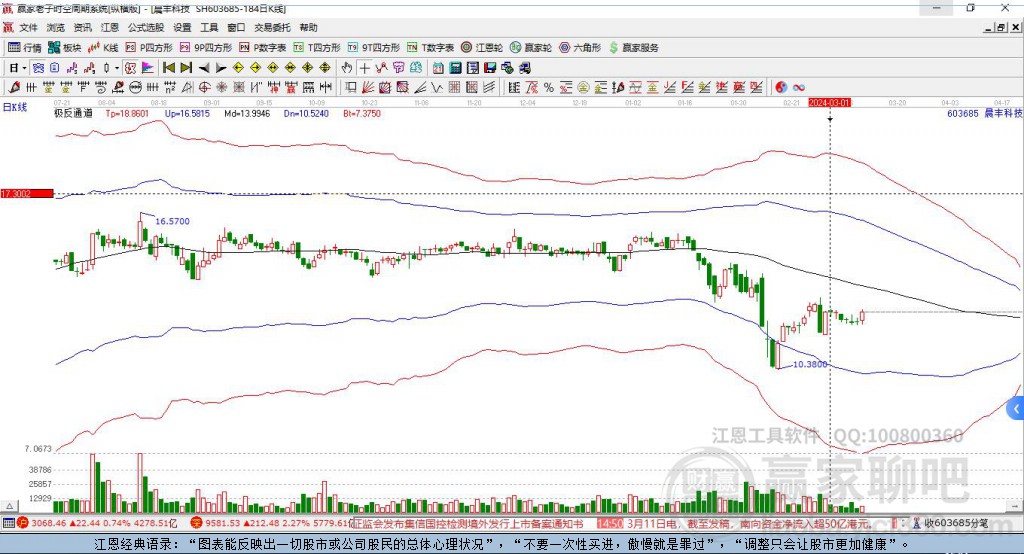Open the P数字表 number table
The width and height of the screenshot is (1024, 554).
click(x=263, y=48)
